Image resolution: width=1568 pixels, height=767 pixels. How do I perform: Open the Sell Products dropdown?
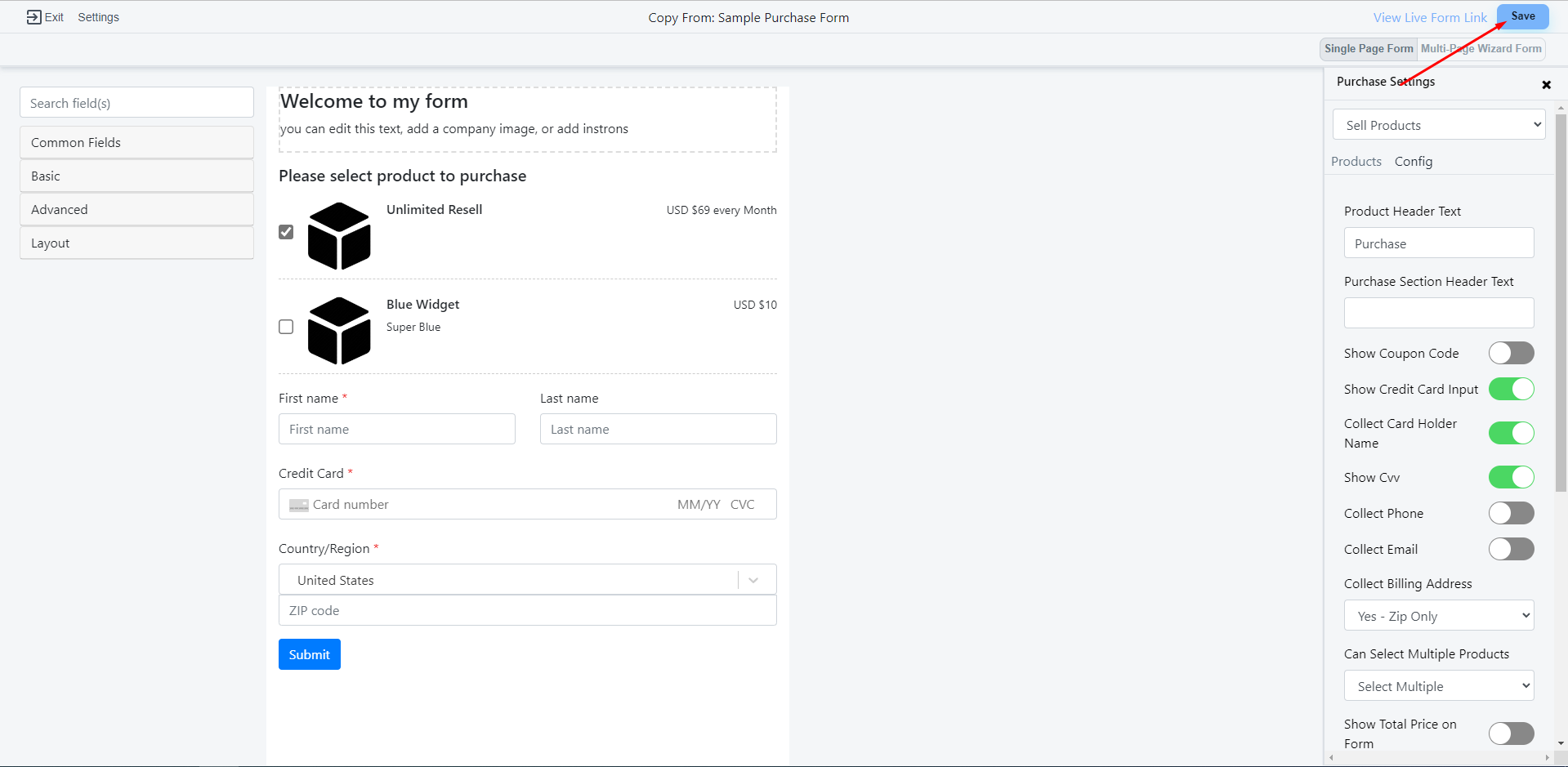(1438, 125)
